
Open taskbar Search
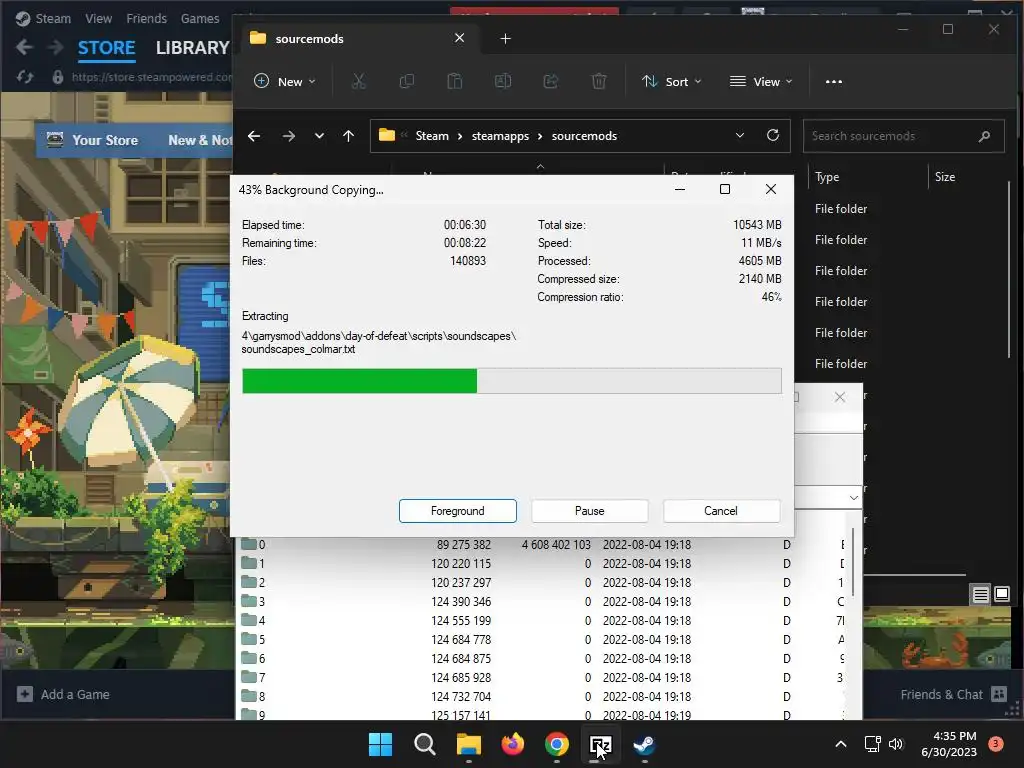pyautogui.click(x=424, y=744)
